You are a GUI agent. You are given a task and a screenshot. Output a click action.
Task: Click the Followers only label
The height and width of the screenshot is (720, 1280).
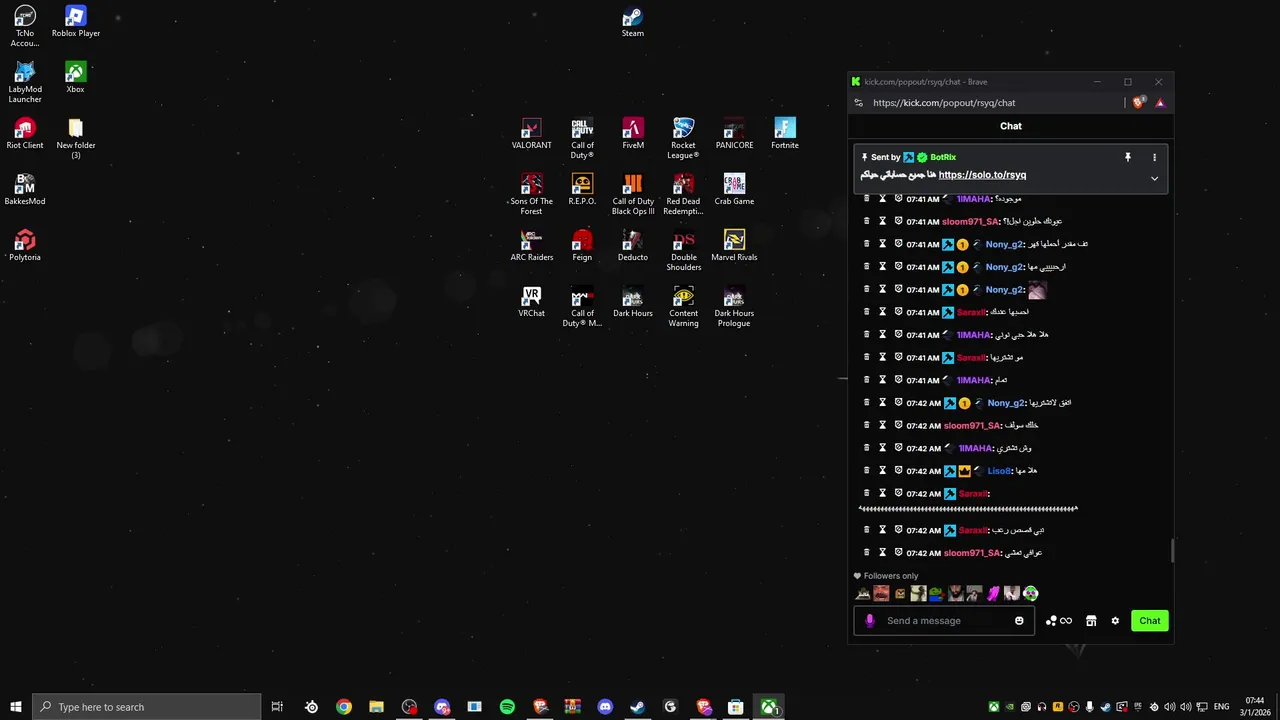(x=890, y=576)
